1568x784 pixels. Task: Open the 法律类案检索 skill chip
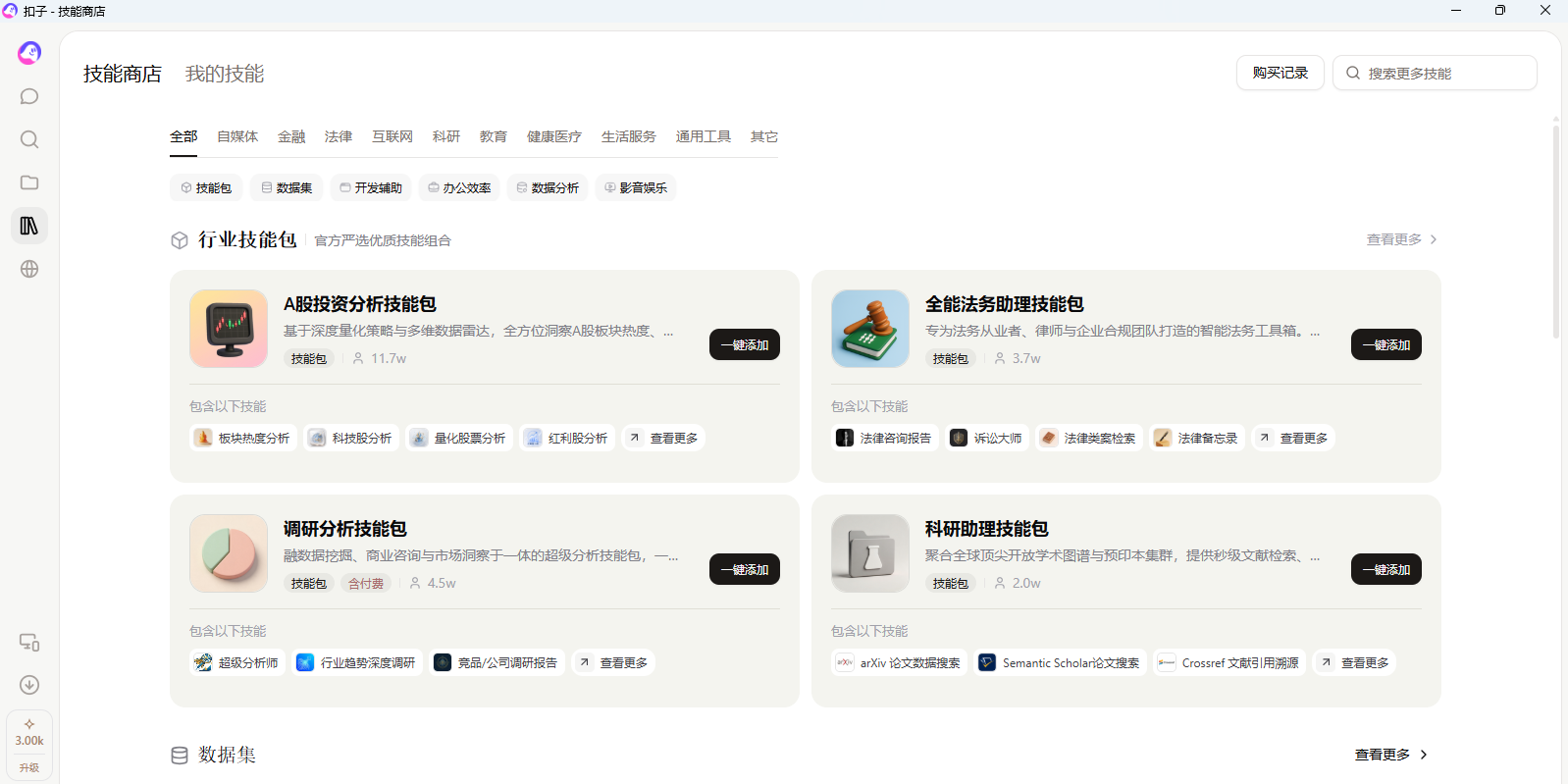(x=1089, y=438)
